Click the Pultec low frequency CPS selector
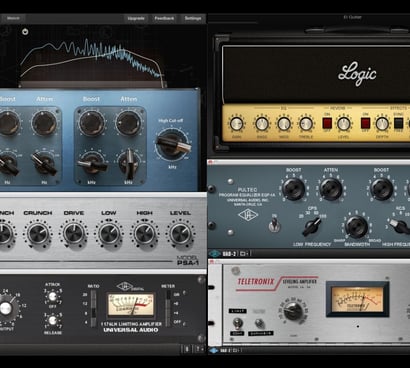Viewport: 410px width, 368px height. pyautogui.click(x=312, y=227)
